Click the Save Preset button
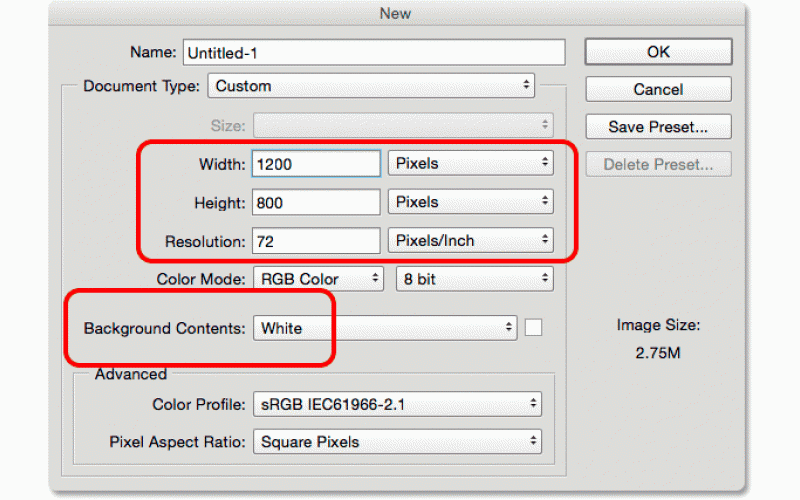Screen dimensions: 800x500 [x=658, y=127]
